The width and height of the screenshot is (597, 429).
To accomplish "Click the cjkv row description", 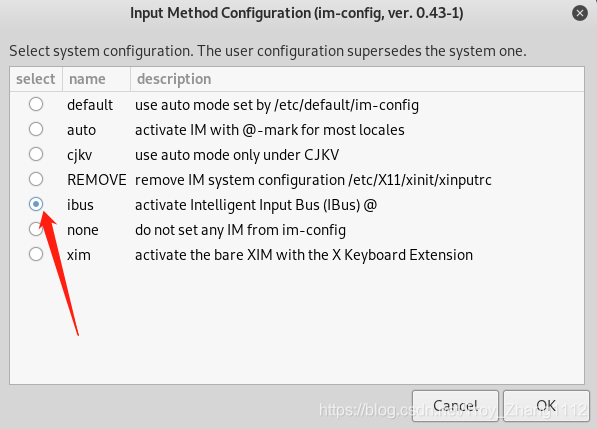I will (237, 155).
